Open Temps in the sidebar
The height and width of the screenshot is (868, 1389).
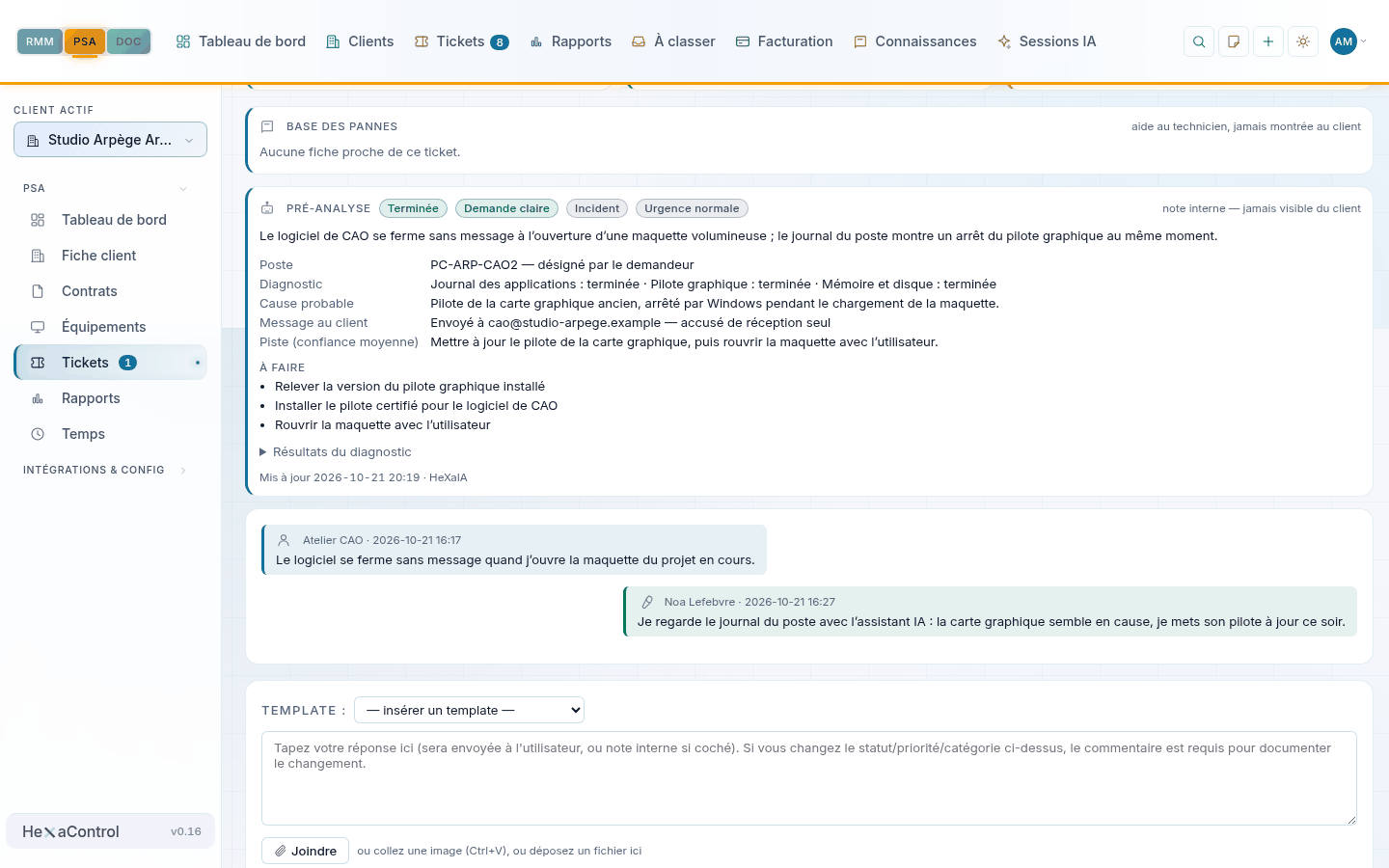(110, 434)
